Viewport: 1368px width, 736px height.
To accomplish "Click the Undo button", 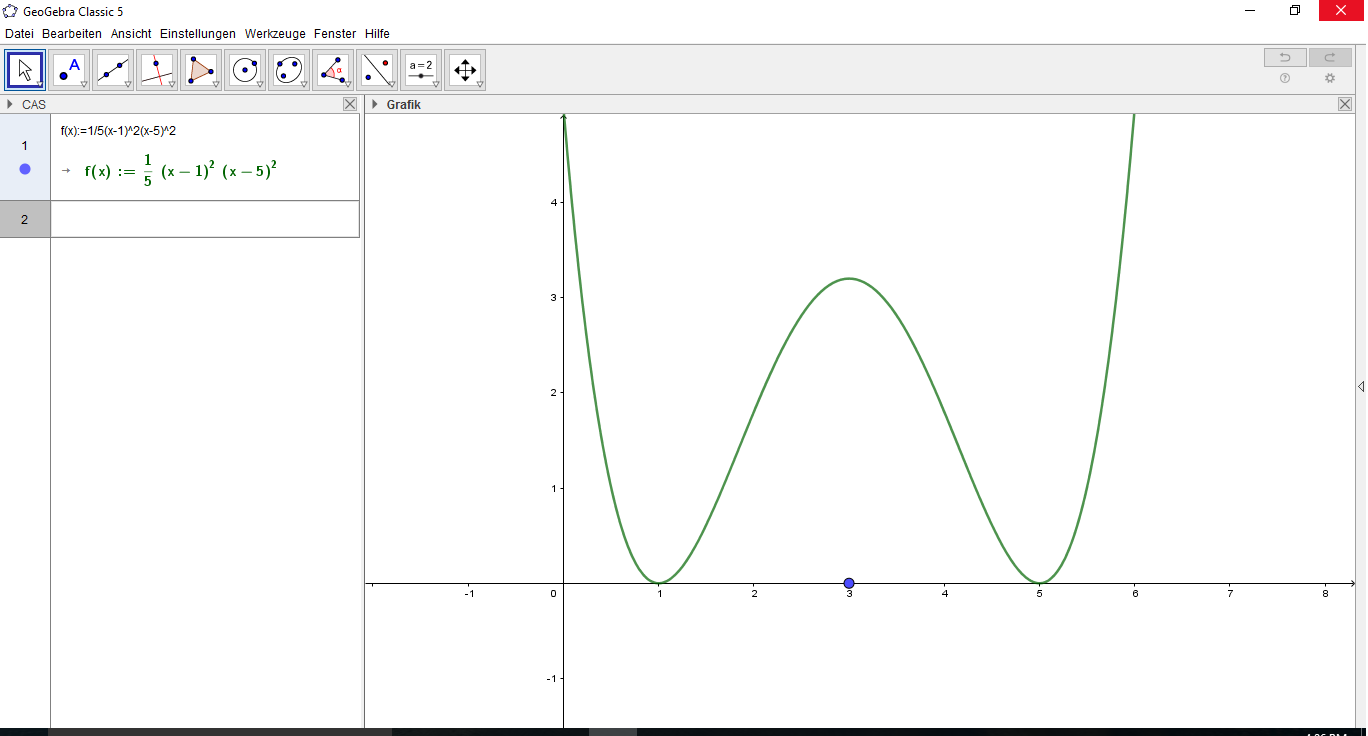I will click(1285, 58).
